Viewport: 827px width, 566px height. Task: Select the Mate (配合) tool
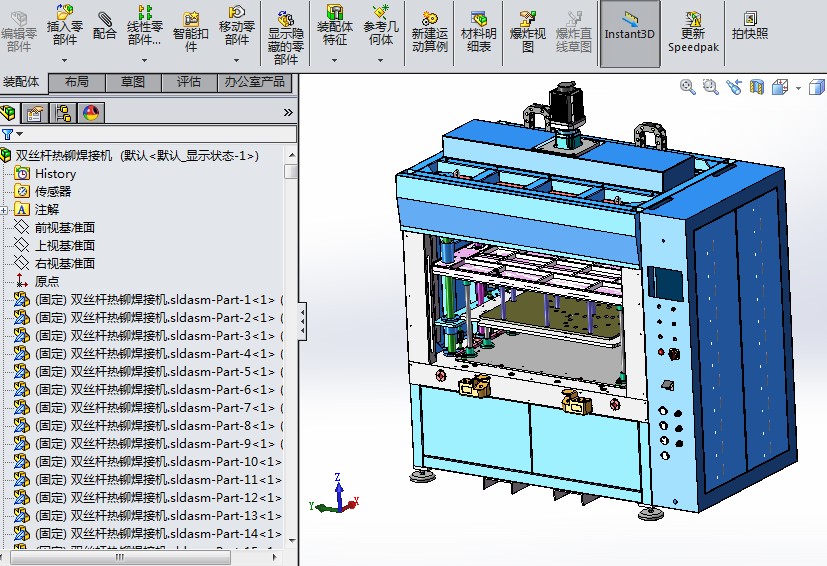(104, 26)
